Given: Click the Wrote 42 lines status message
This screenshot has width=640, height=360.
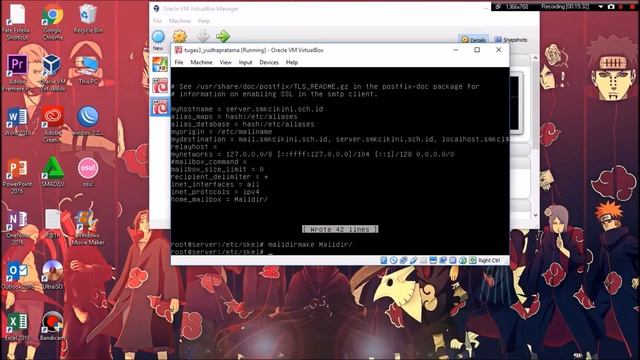Looking at the screenshot, I should click(340, 229).
